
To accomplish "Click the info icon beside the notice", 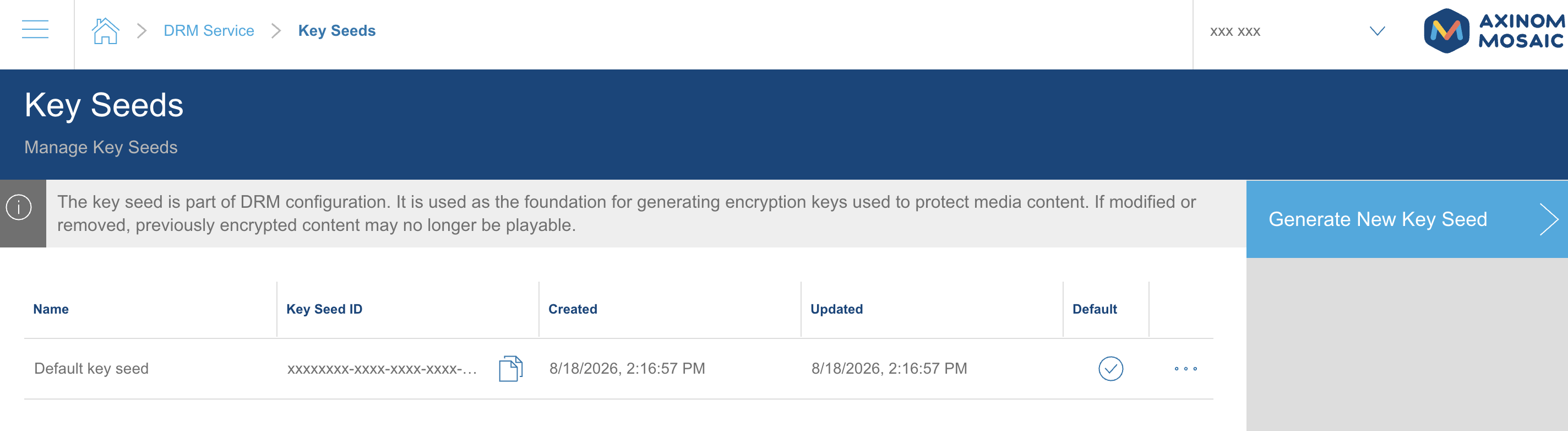I will pyautogui.click(x=19, y=208).
